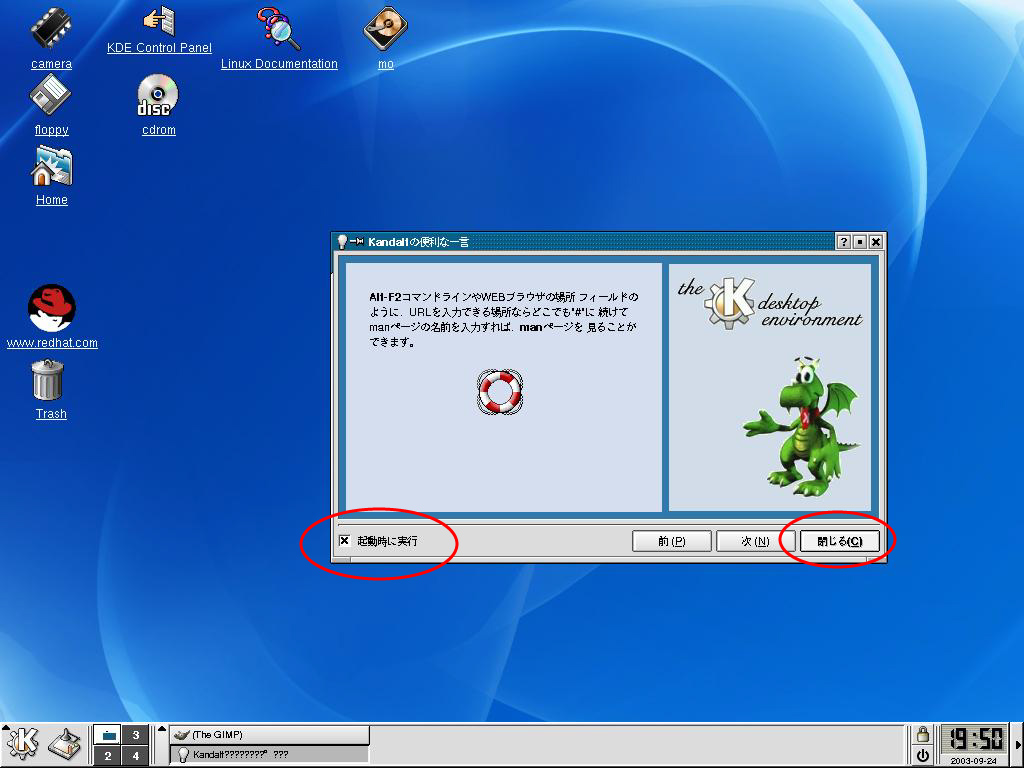Click the lightbulb window menu icon
Viewport: 1024px width, 768px height.
[x=342, y=242]
